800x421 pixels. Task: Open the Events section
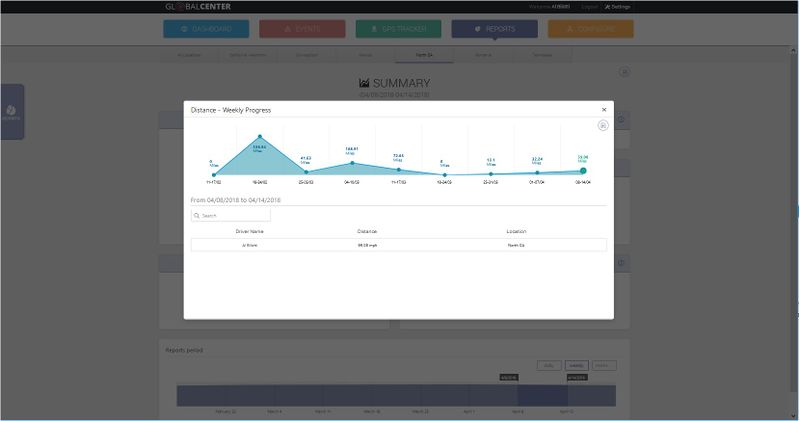(x=302, y=29)
